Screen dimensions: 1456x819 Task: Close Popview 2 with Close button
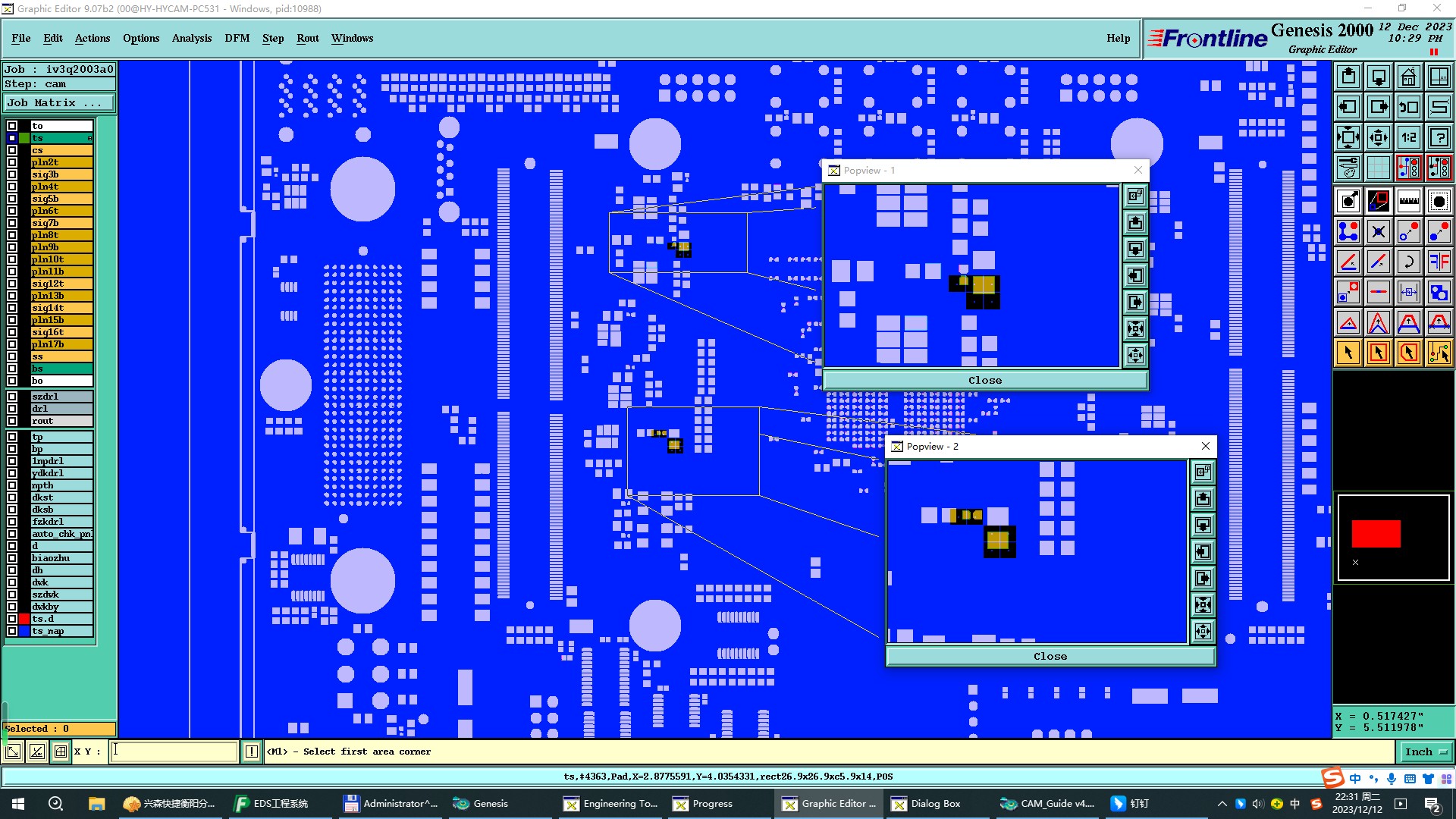[x=1050, y=656]
